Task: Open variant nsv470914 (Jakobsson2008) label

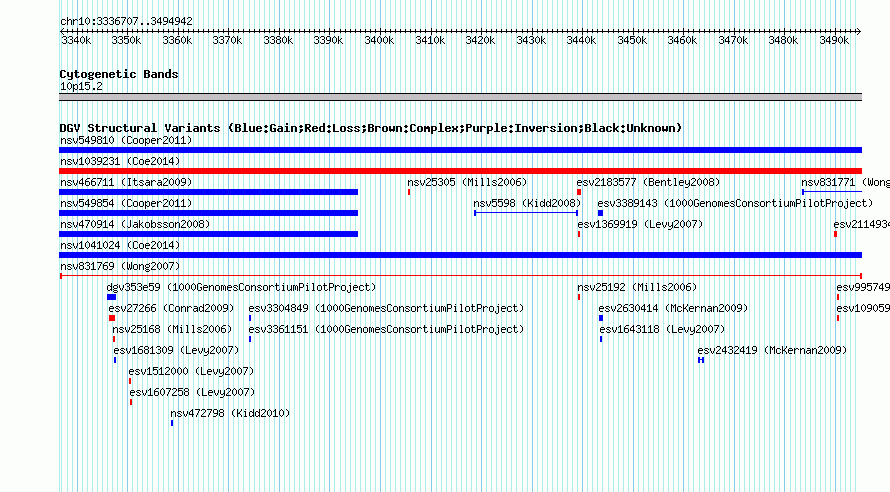Action: point(135,224)
